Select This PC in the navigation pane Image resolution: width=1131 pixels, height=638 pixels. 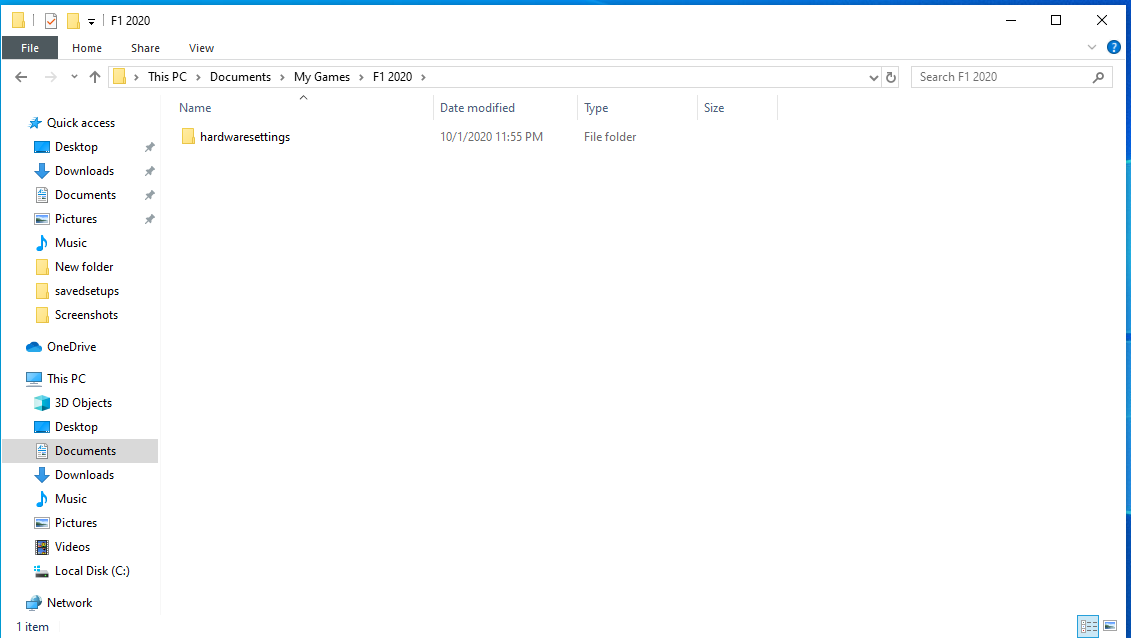(x=66, y=378)
